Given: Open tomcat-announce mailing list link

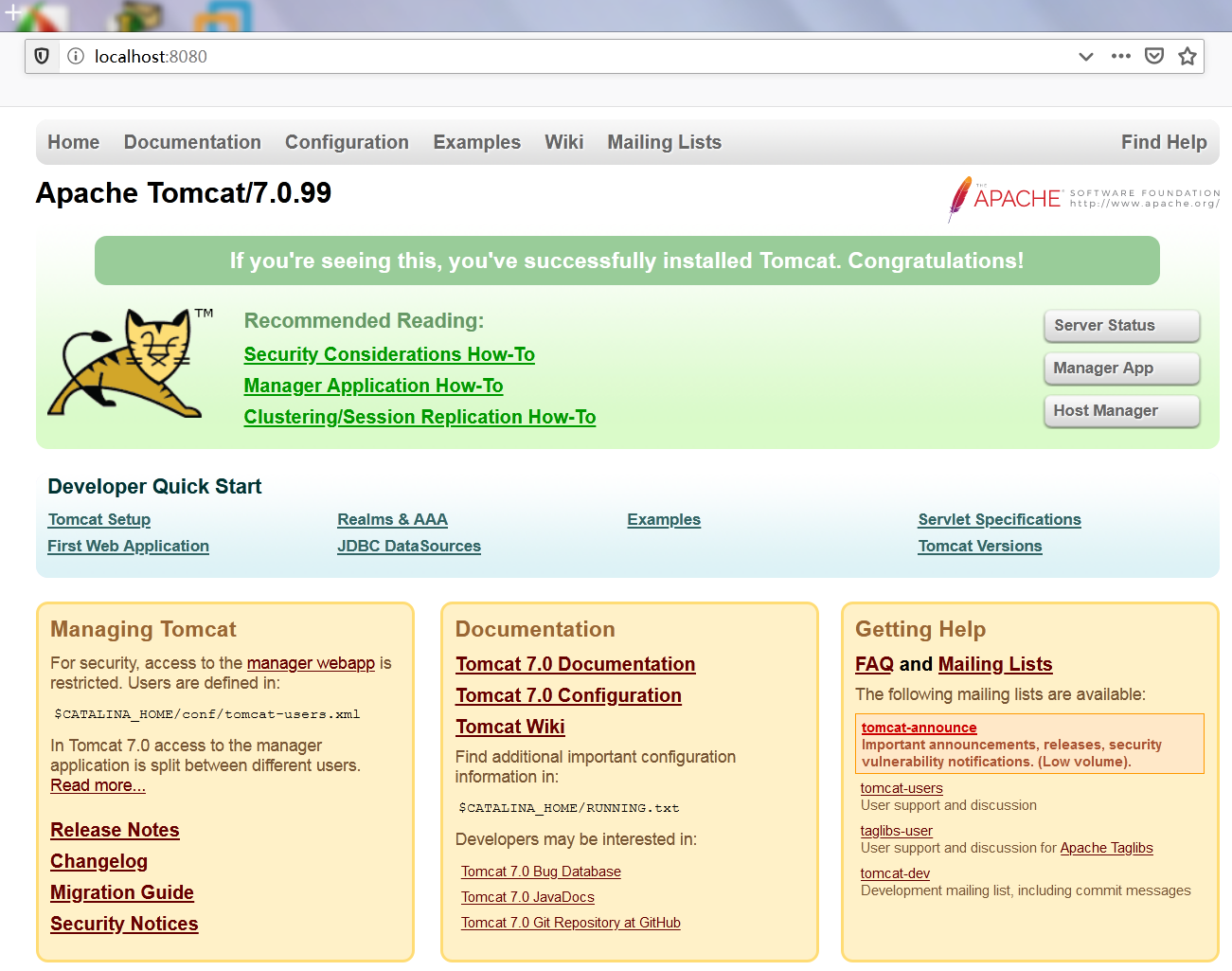Looking at the screenshot, I should 919,728.
